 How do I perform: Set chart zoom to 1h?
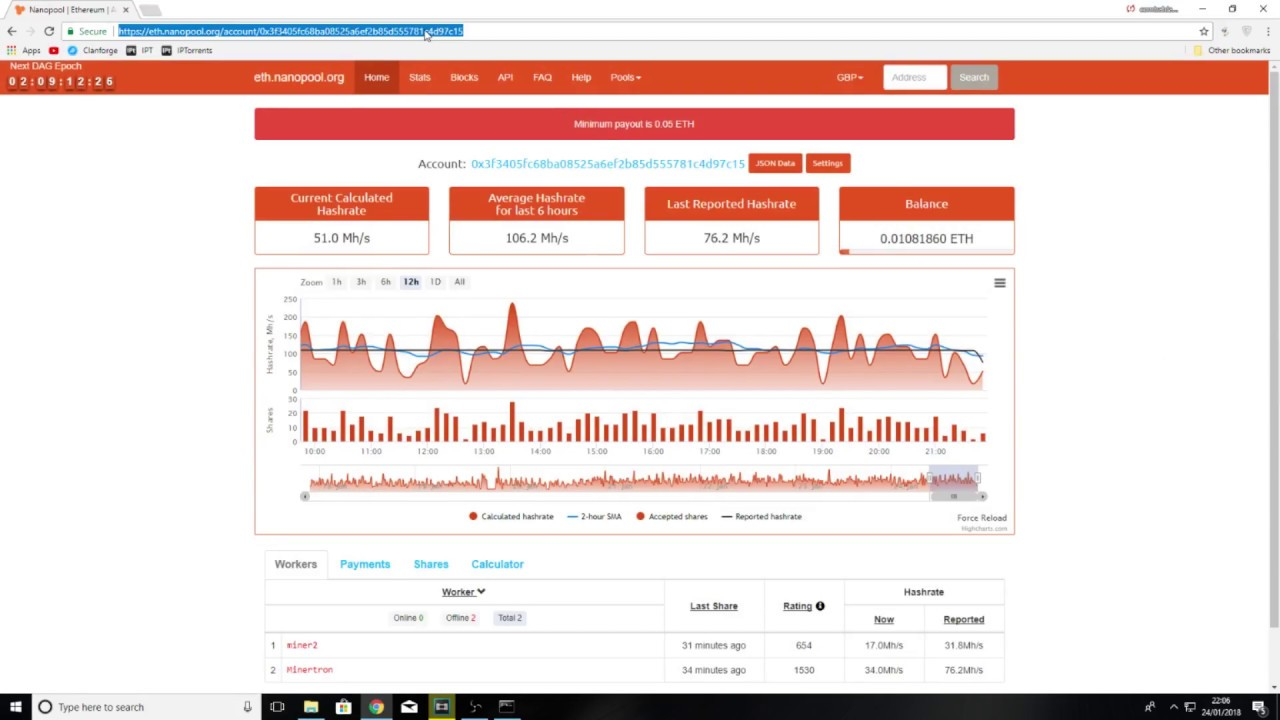pyautogui.click(x=337, y=282)
